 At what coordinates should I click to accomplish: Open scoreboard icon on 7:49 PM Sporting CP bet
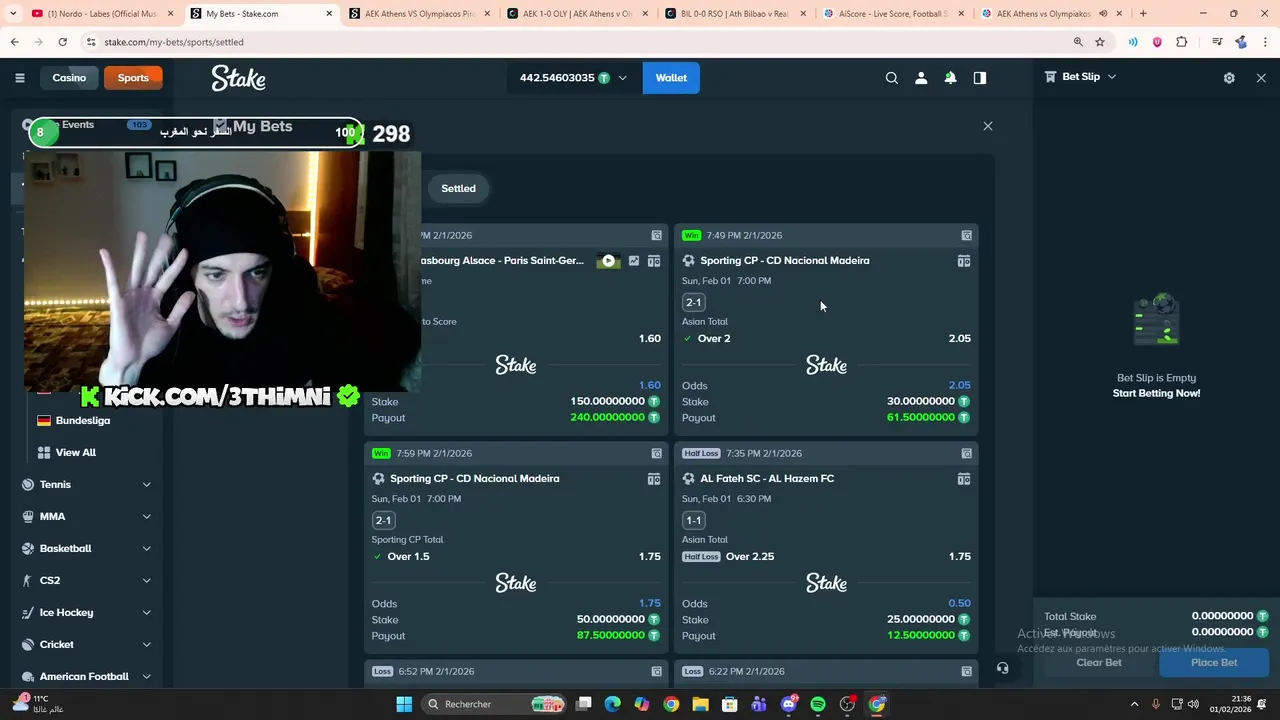pyautogui.click(x=964, y=261)
